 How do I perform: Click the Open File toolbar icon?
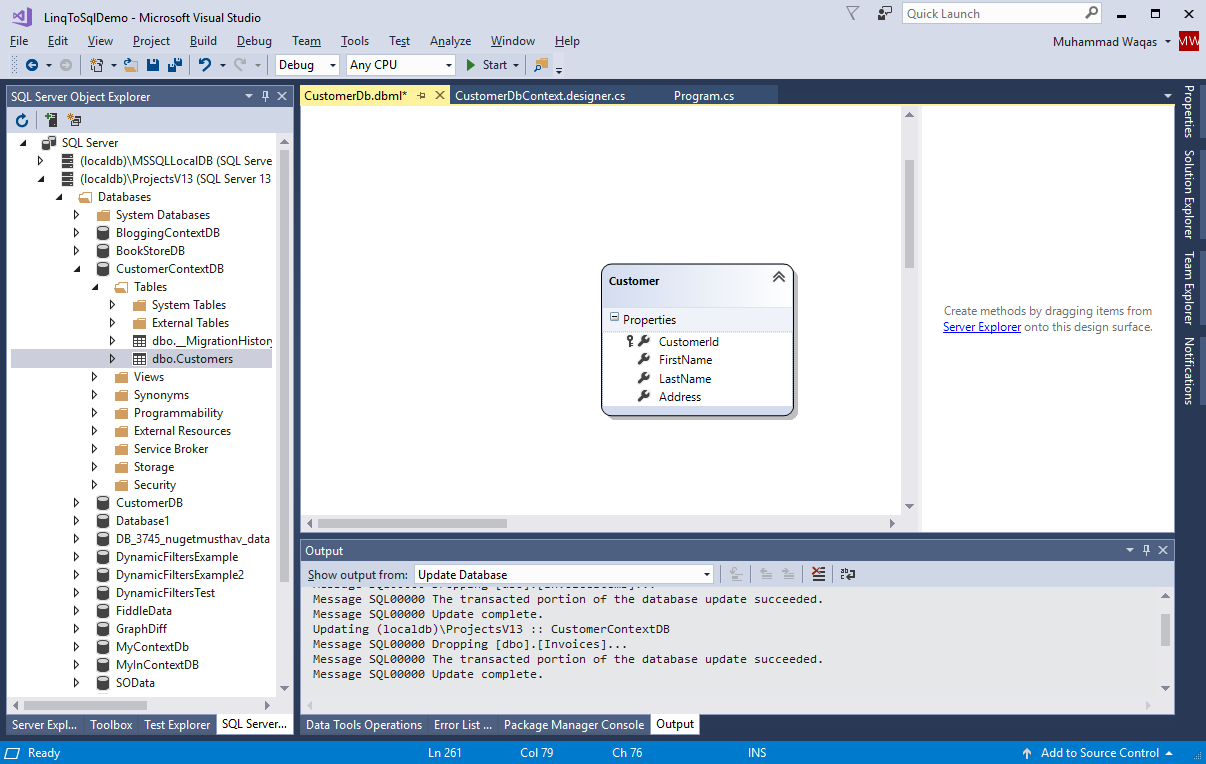pos(131,65)
